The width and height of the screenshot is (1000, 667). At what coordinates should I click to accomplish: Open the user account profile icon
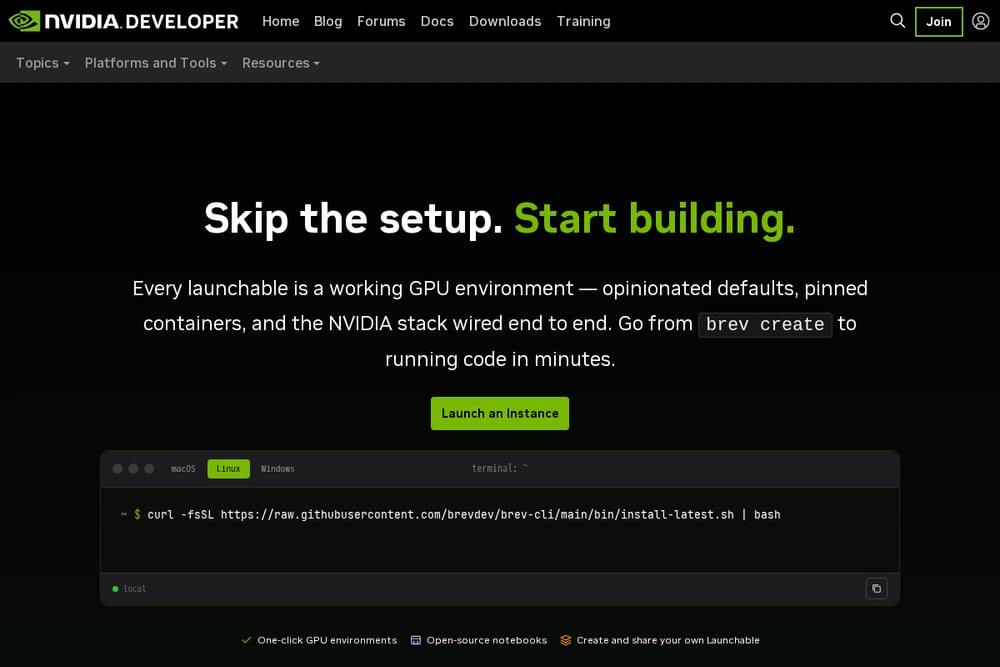coord(980,21)
